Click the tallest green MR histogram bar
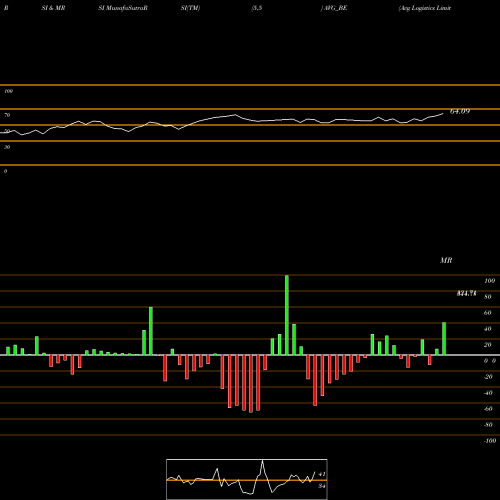 [287, 315]
